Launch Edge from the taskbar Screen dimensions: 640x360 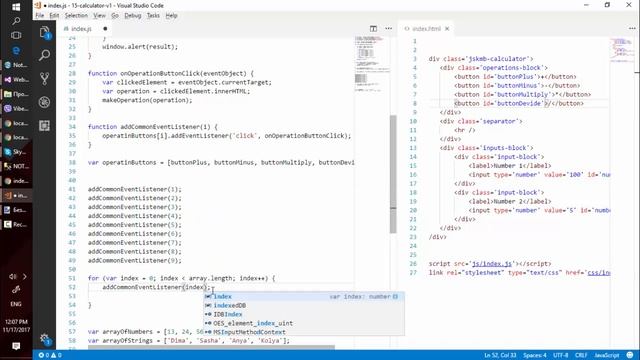[16, 50]
